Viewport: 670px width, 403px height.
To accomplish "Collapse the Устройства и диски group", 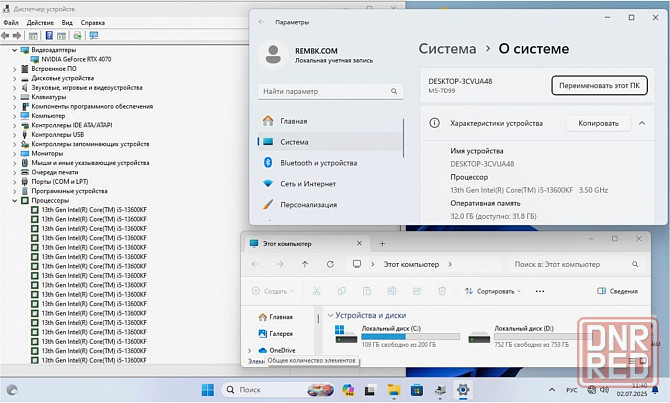I will [x=330, y=315].
